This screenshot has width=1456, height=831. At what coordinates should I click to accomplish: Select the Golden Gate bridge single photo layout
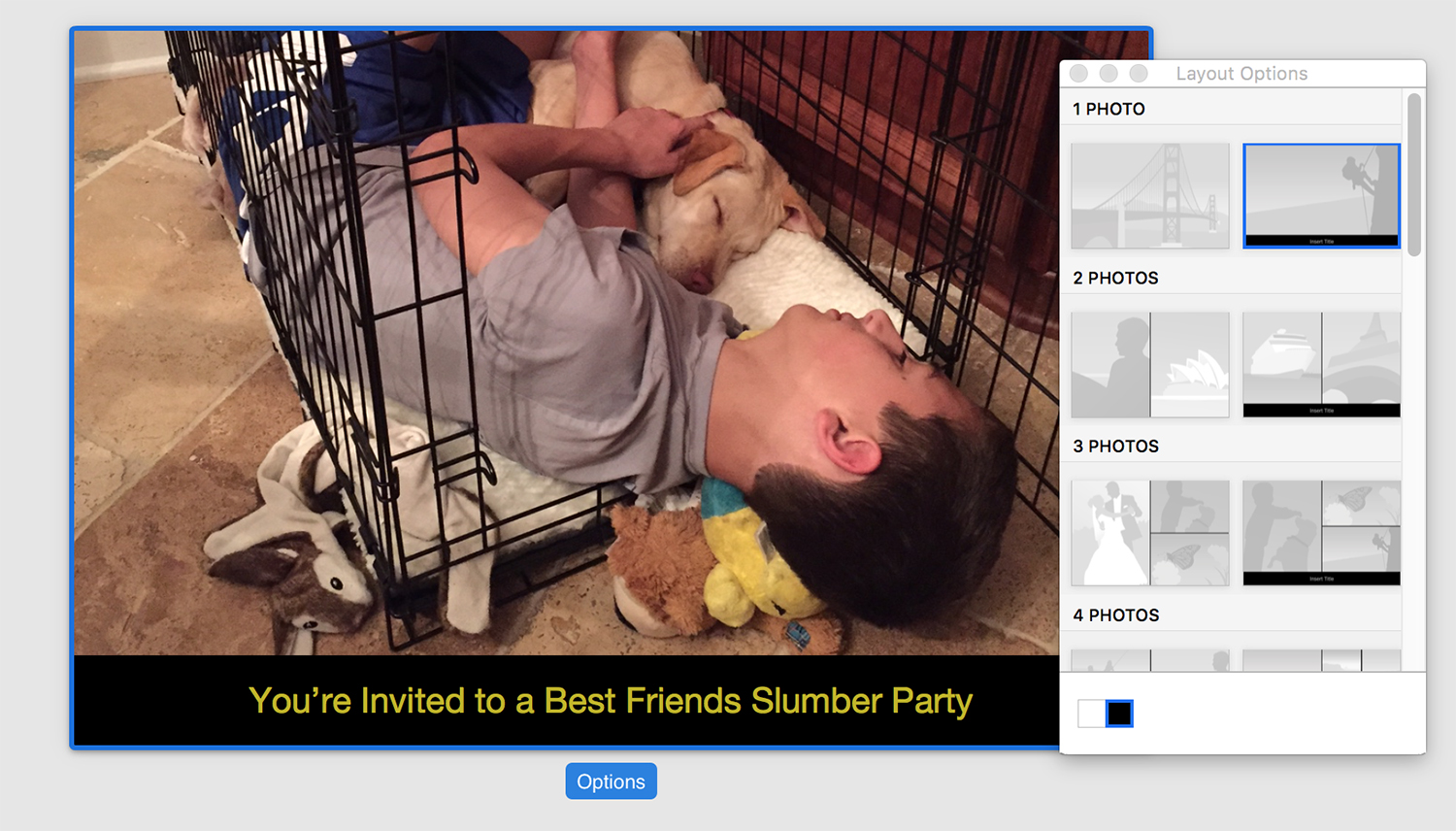coord(1150,196)
